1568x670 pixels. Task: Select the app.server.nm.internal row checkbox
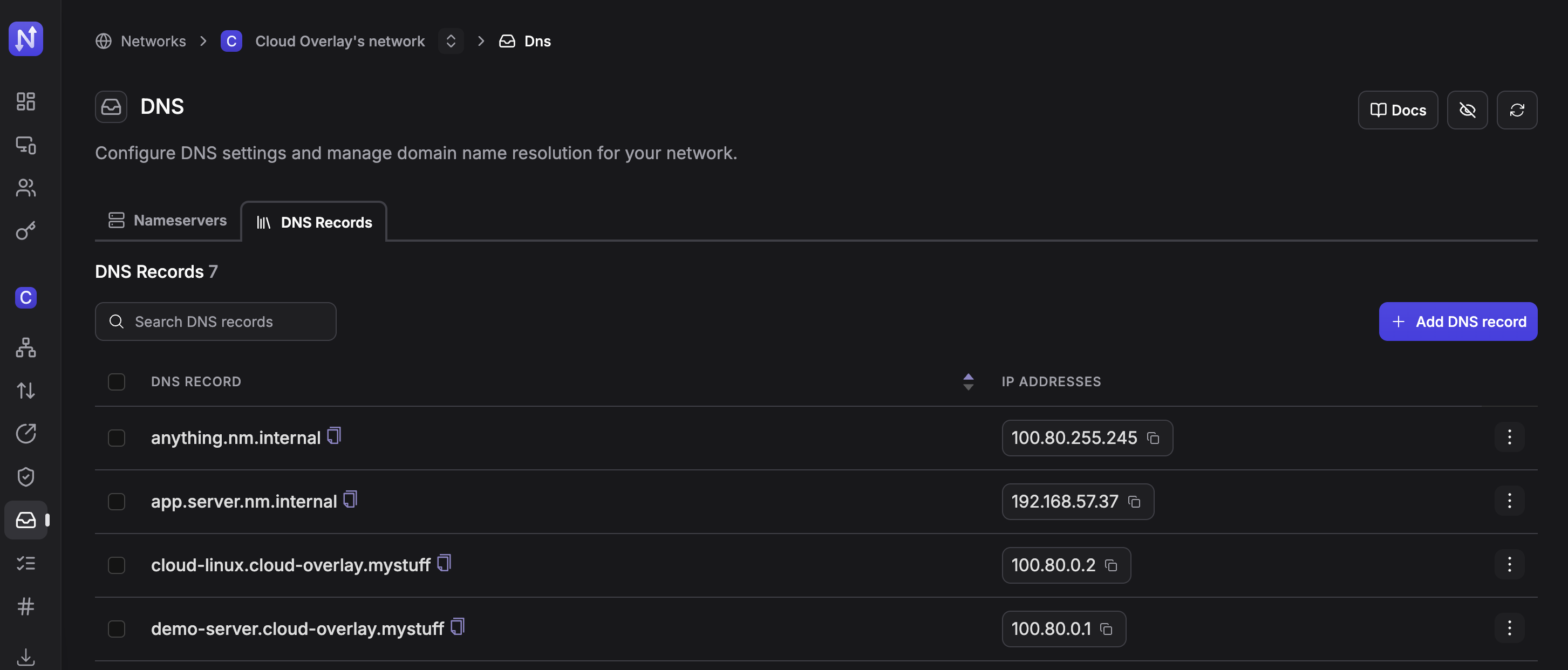tap(116, 502)
